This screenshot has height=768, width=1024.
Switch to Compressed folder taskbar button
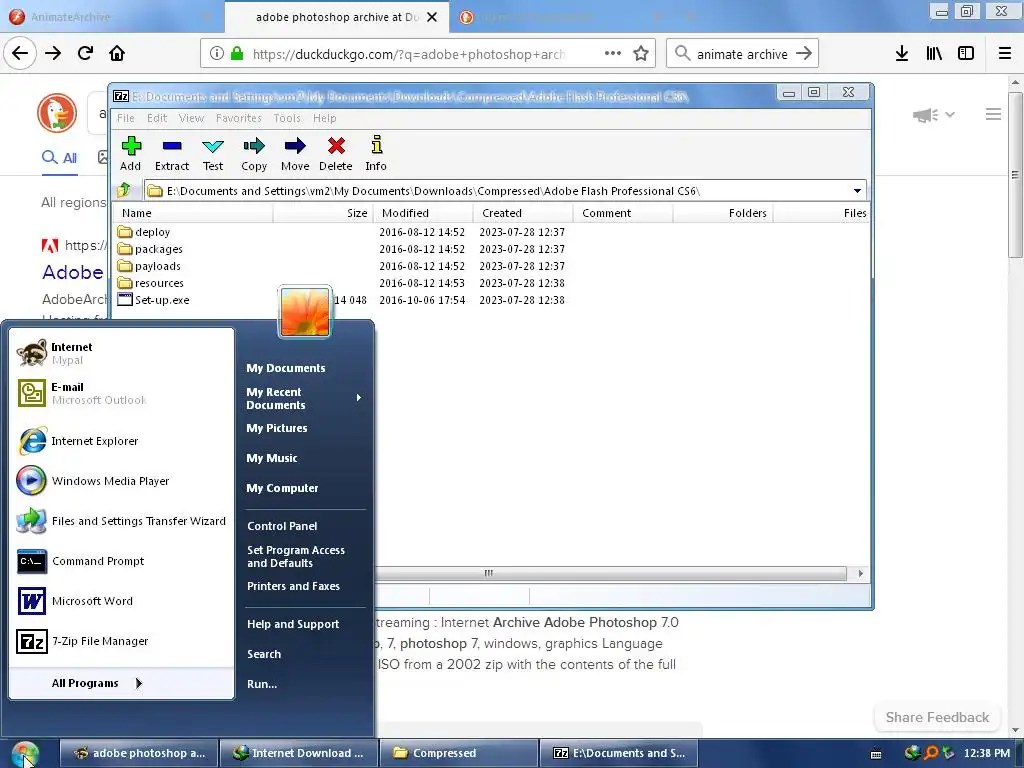[458, 753]
